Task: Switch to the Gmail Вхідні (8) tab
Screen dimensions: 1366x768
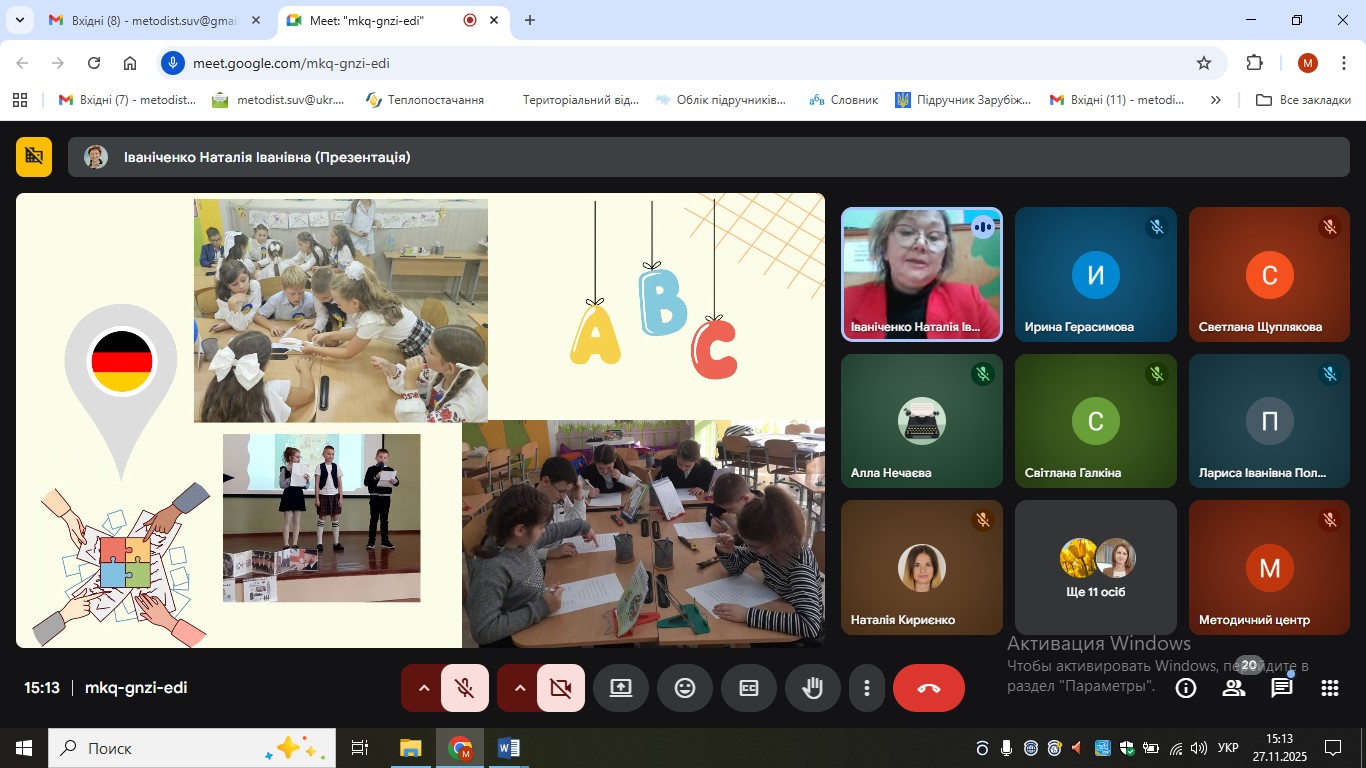Action: coord(155,20)
